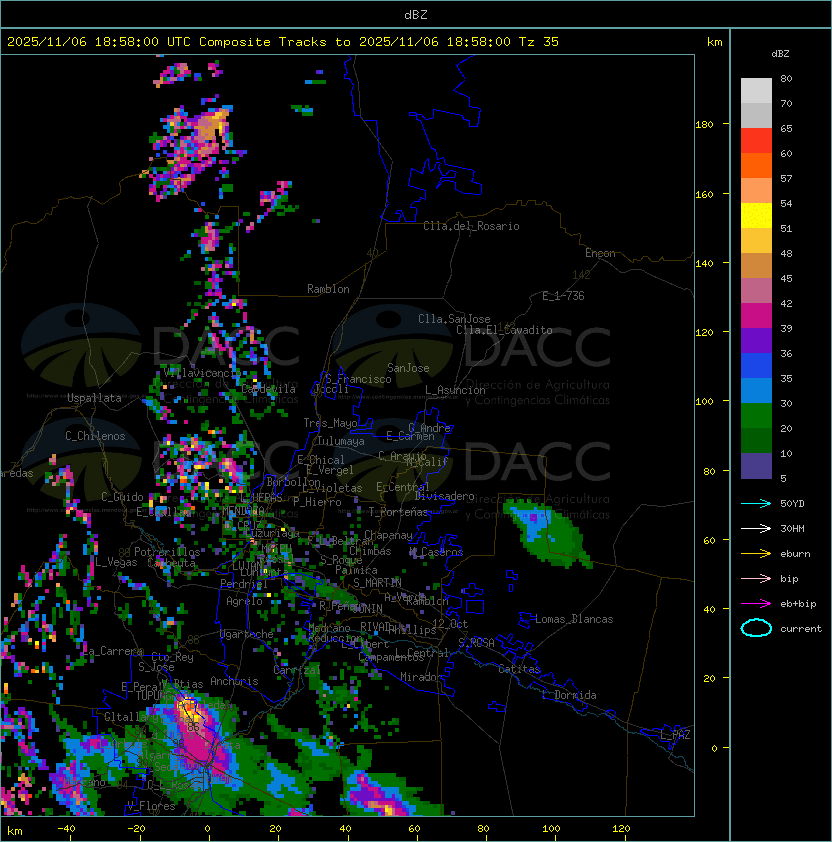Select the slate 5-10 dBZ swatch
Image resolution: width=832 pixels, height=842 pixels.
click(756, 466)
